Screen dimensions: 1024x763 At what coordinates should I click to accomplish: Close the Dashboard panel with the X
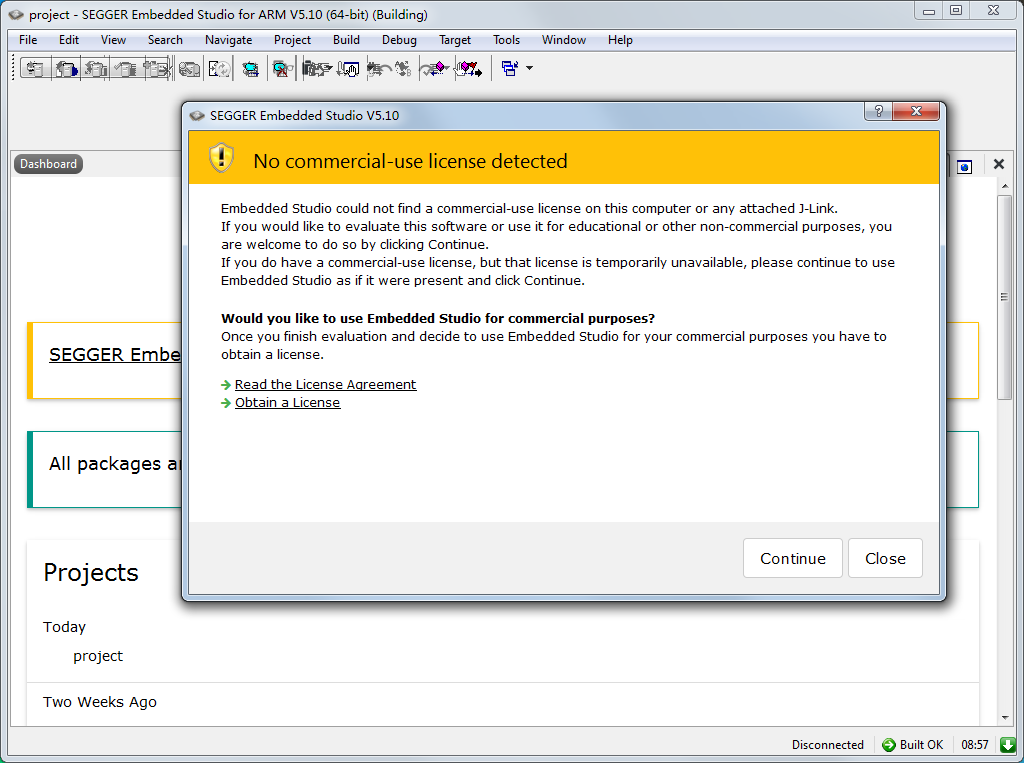click(x=999, y=164)
